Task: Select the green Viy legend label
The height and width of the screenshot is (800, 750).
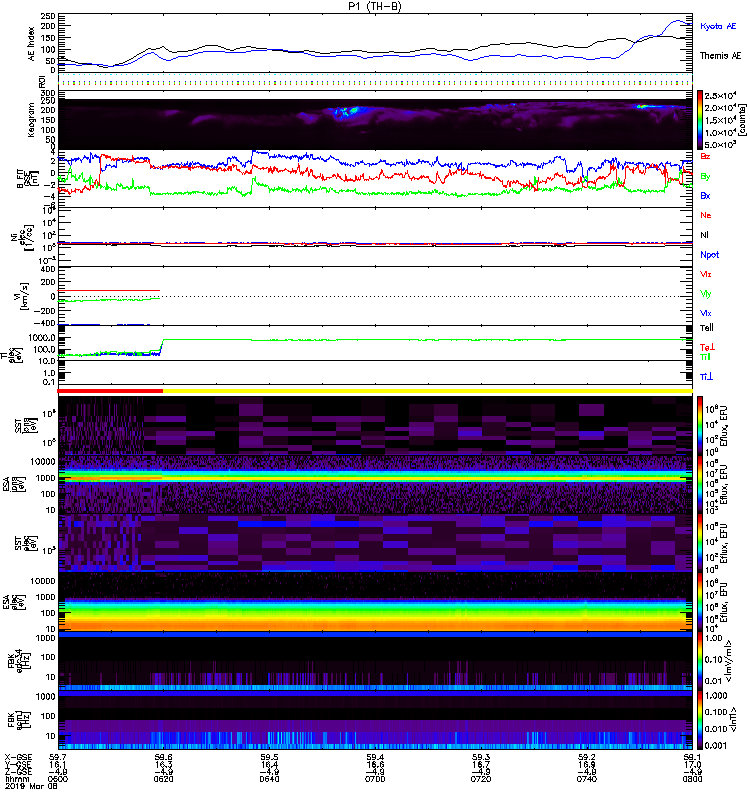Action: coord(705,294)
